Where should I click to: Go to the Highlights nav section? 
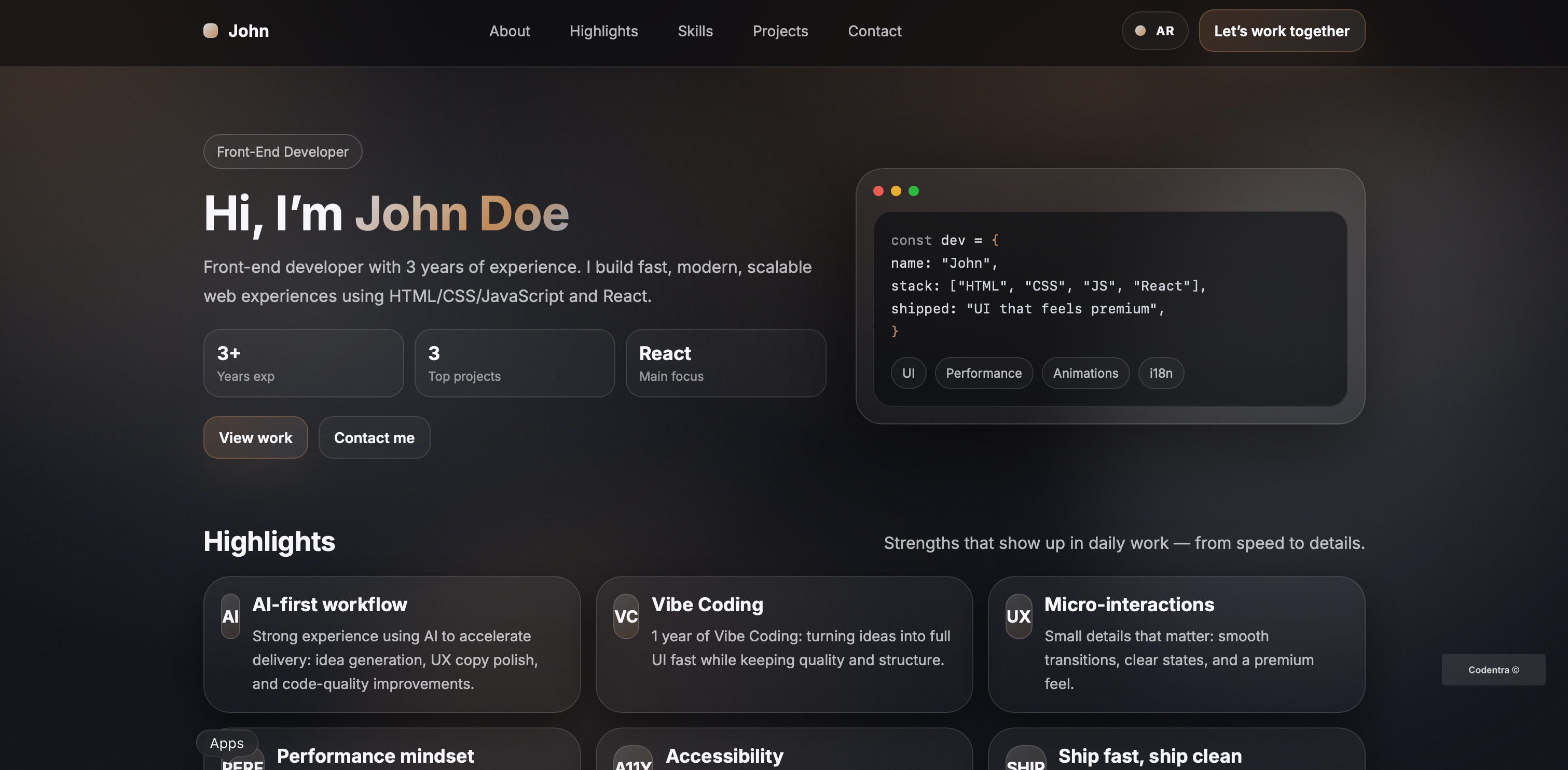[x=603, y=31]
